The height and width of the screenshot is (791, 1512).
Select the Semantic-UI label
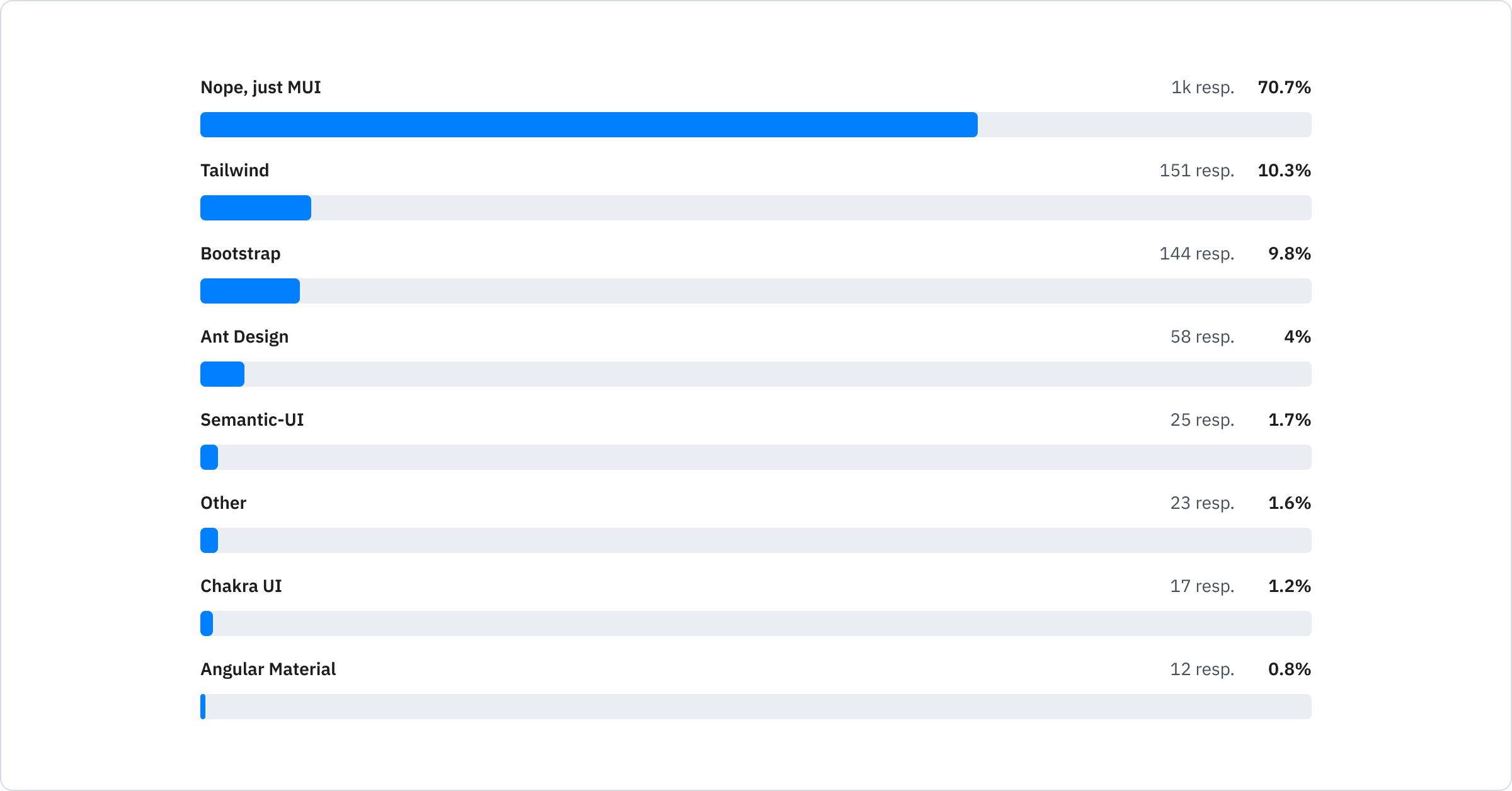click(x=252, y=419)
